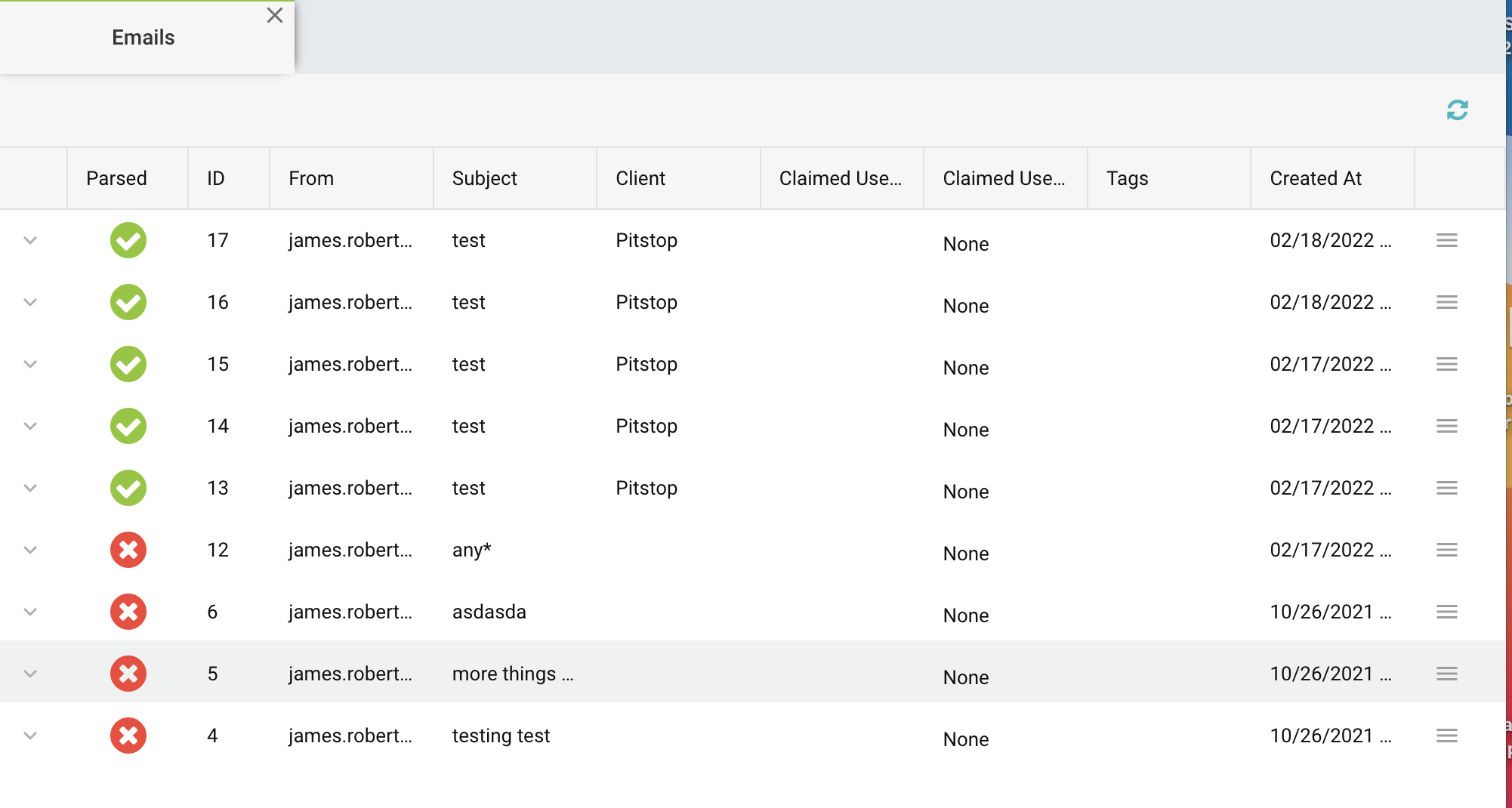
Task: Click the Tags column header
Action: [x=1127, y=178]
